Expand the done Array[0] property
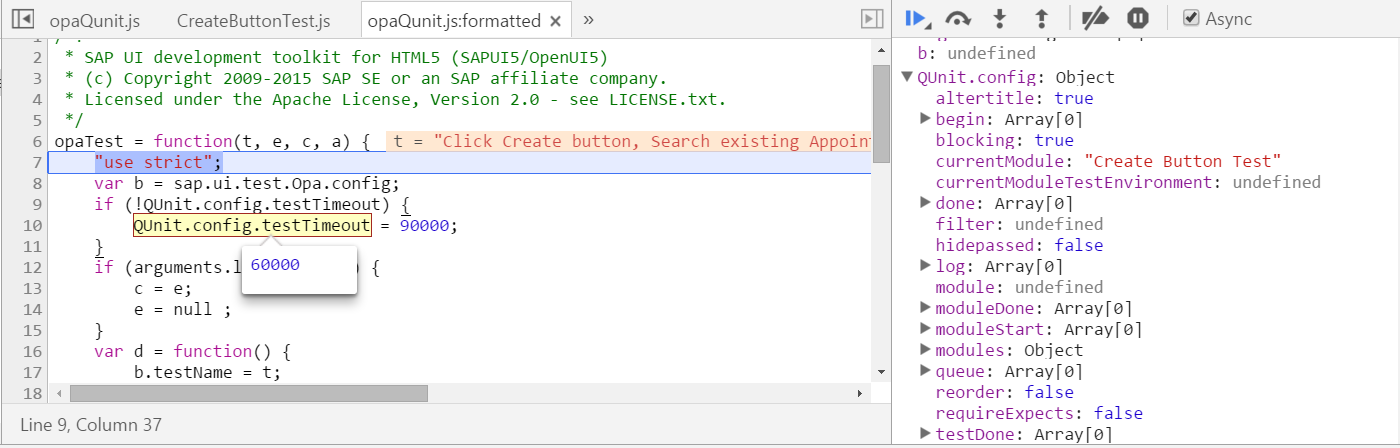The height and width of the screenshot is (448, 1400). (x=925, y=203)
